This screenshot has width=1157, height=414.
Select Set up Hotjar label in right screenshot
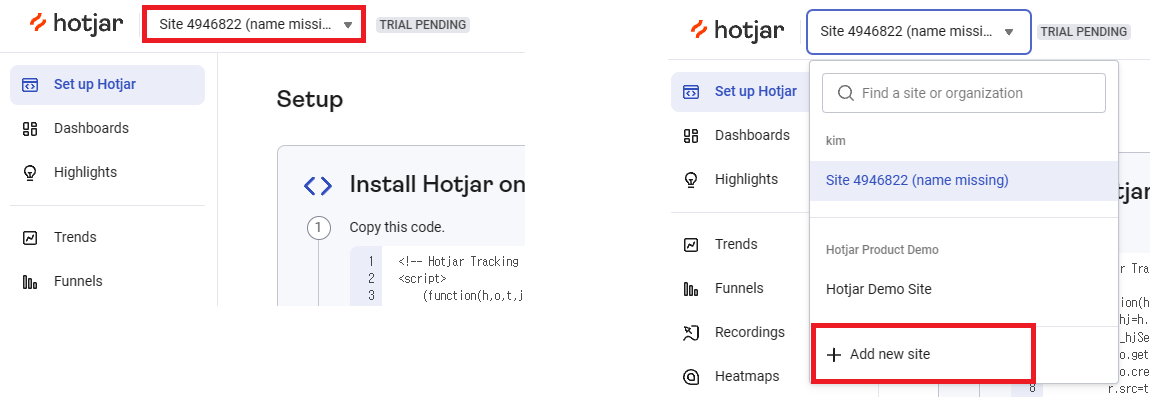point(756,92)
